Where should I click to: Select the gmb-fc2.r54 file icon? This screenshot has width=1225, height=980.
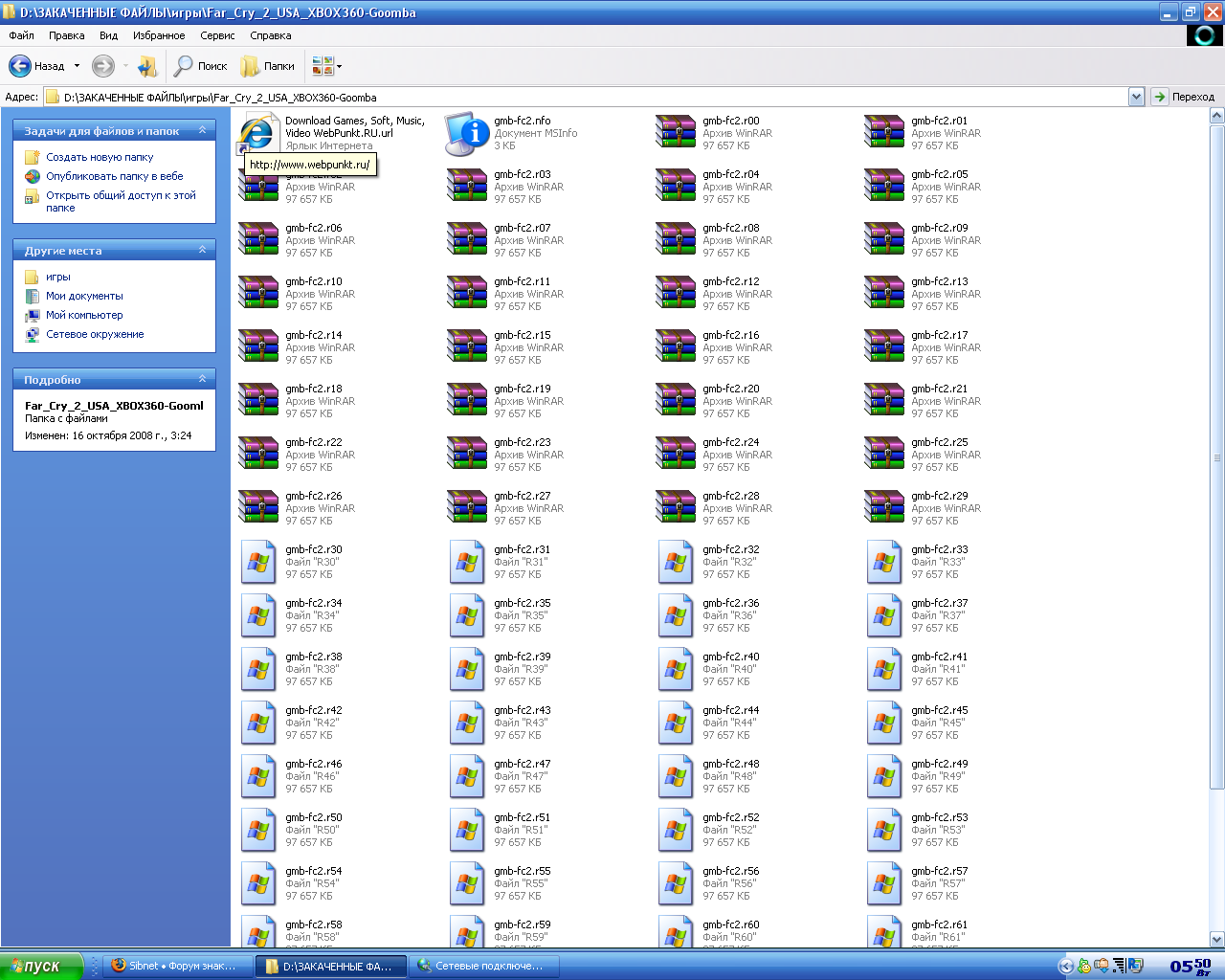(258, 884)
